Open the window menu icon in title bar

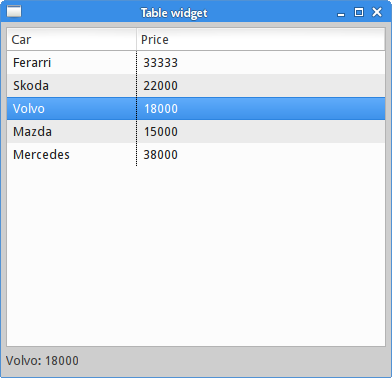pyautogui.click(x=14, y=12)
